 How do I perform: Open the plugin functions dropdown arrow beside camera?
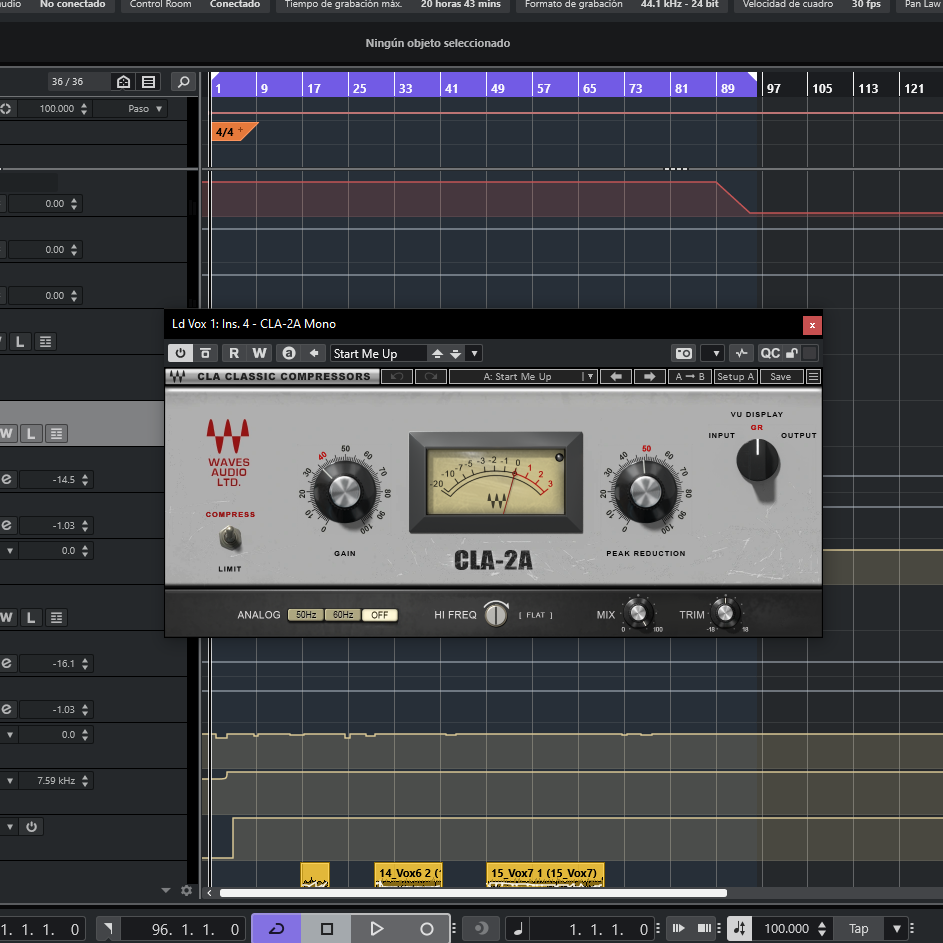[713, 353]
